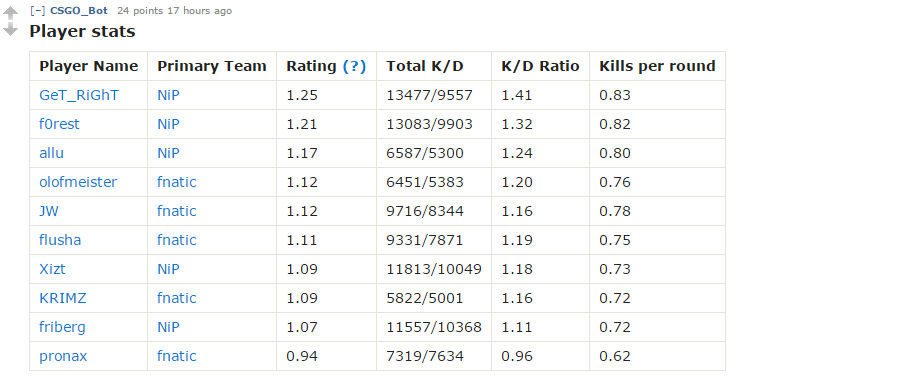Select kills per round 0.83
The height and width of the screenshot is (377, 899).
click(615, 95)
